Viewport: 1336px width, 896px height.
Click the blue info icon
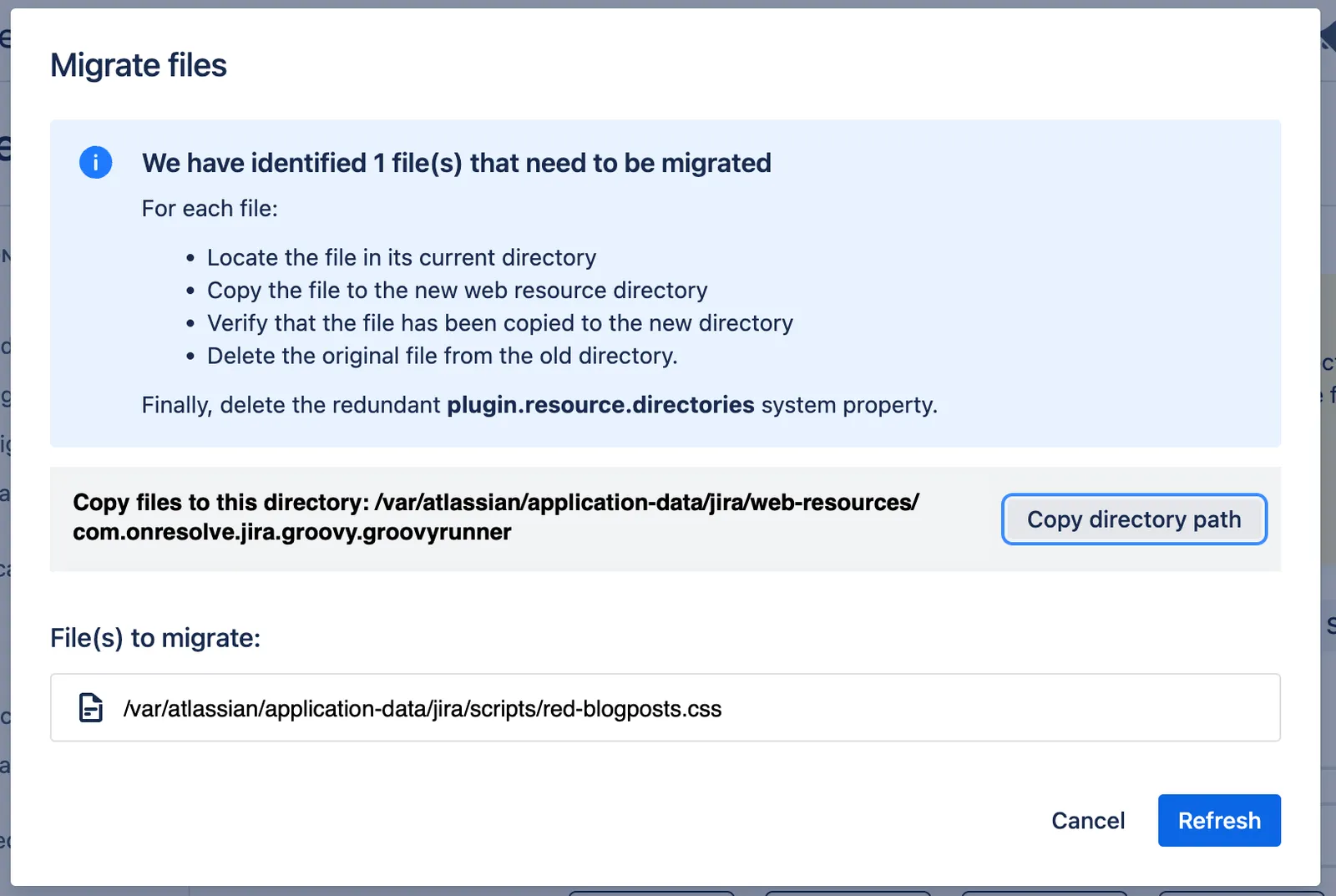[x=95, y=162]
